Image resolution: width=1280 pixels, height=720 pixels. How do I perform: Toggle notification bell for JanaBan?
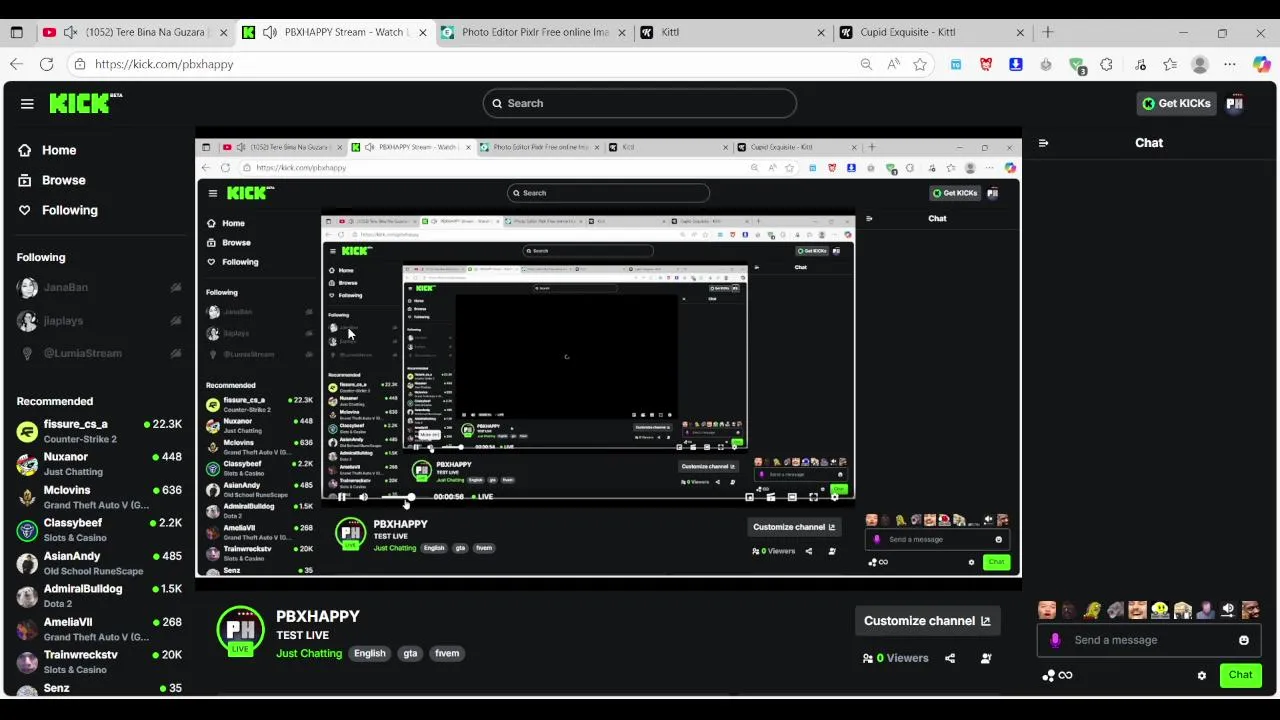click(176, 288)
